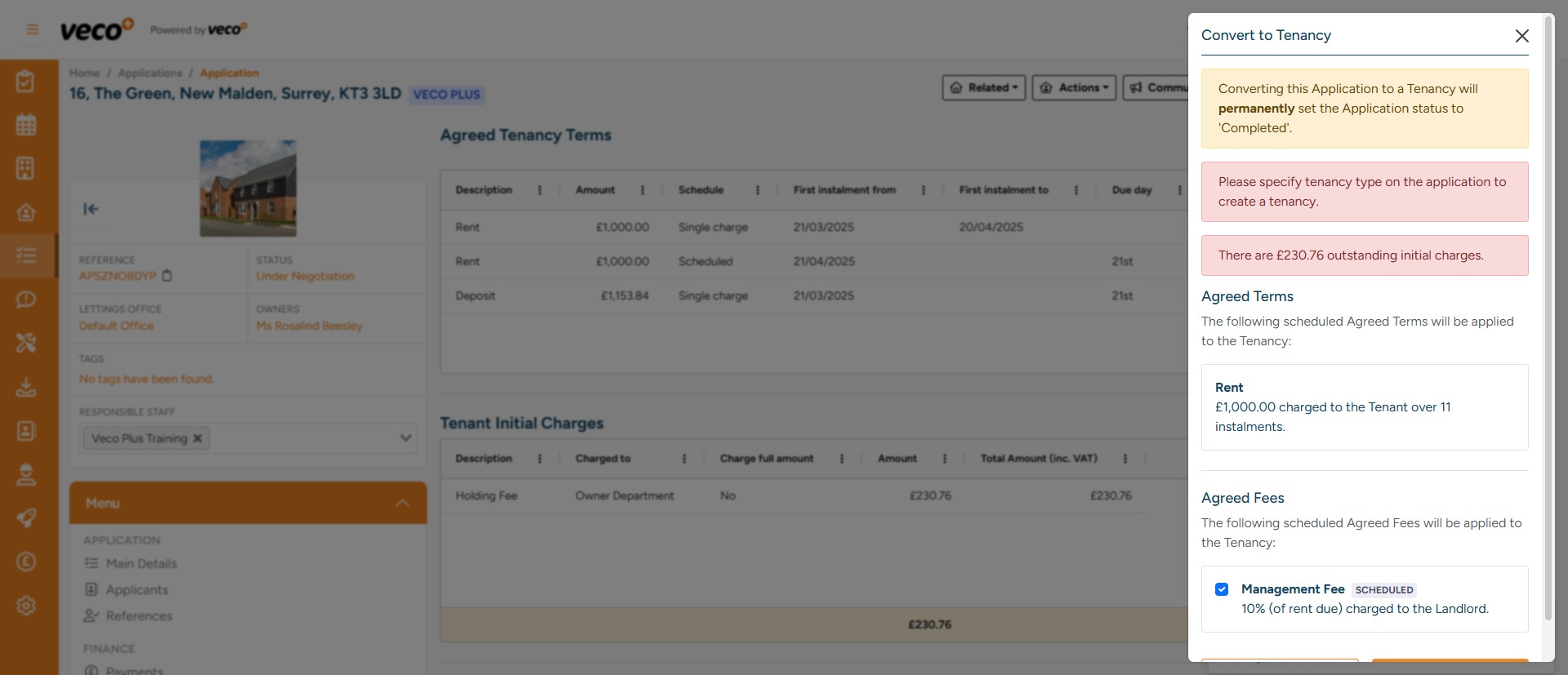
Task: Select the Deposit row in Agreed Tenancy Terms
Action: pos(814,295)
